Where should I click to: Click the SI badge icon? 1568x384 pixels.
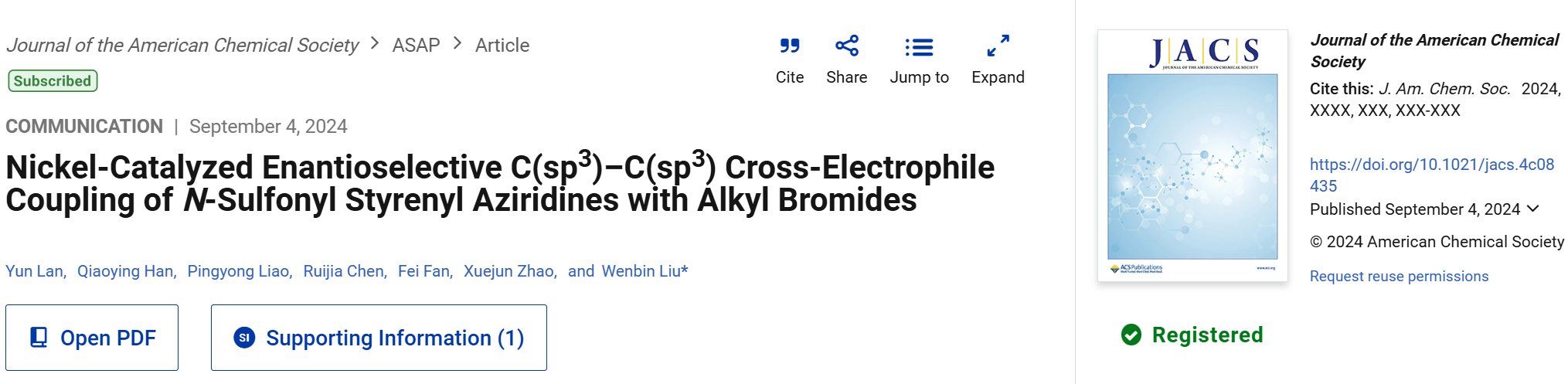pos(244,338)
